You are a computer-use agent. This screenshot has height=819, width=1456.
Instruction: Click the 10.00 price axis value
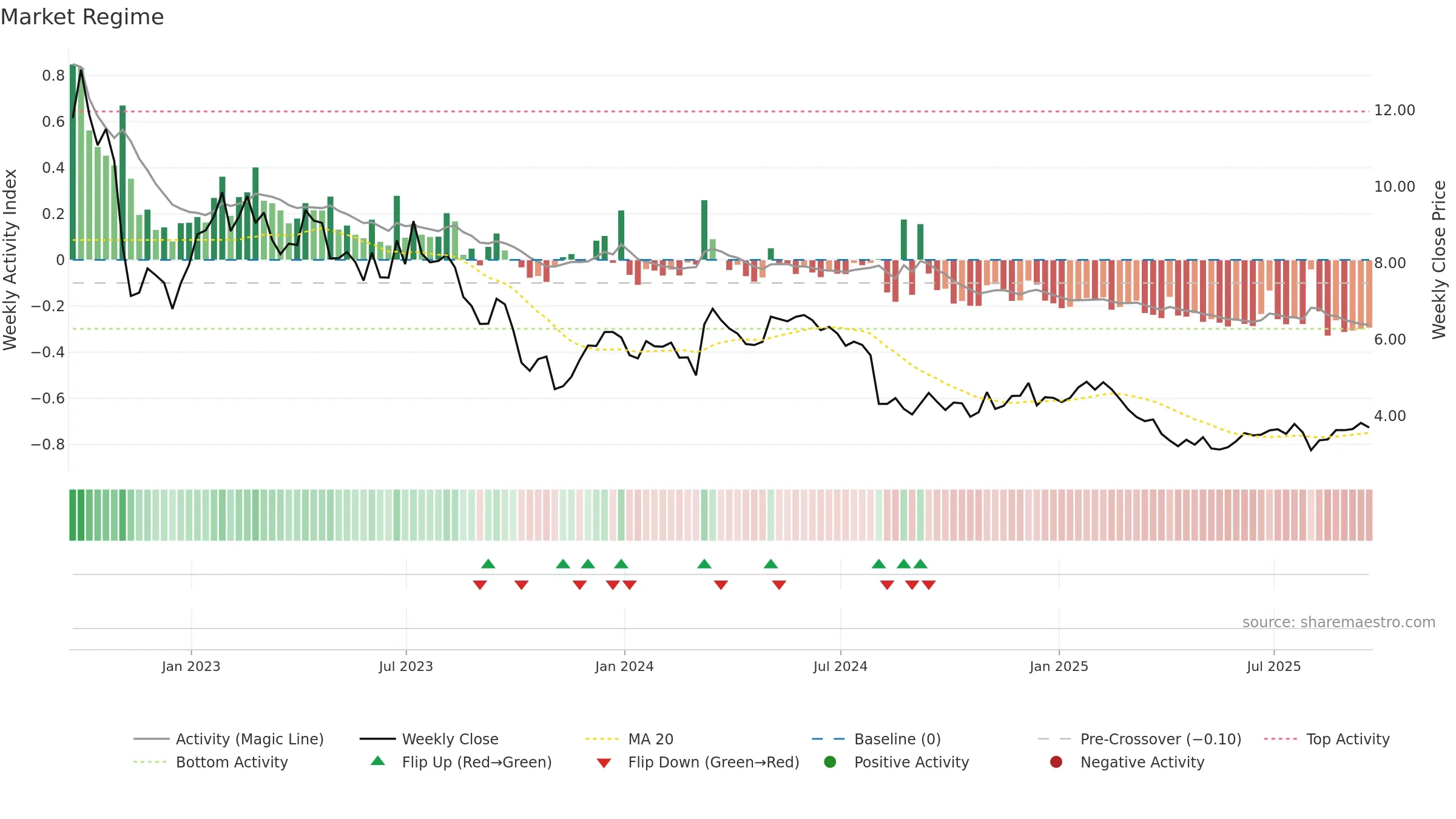click(x=1395, y=187)
